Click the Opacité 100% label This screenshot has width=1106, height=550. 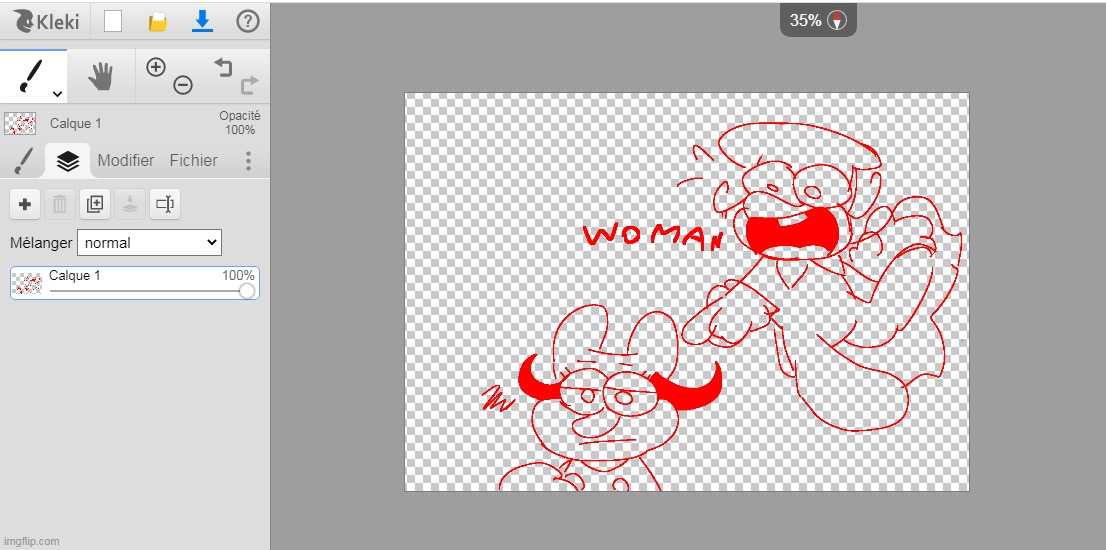pyautogui.click(x=240, y=123)
